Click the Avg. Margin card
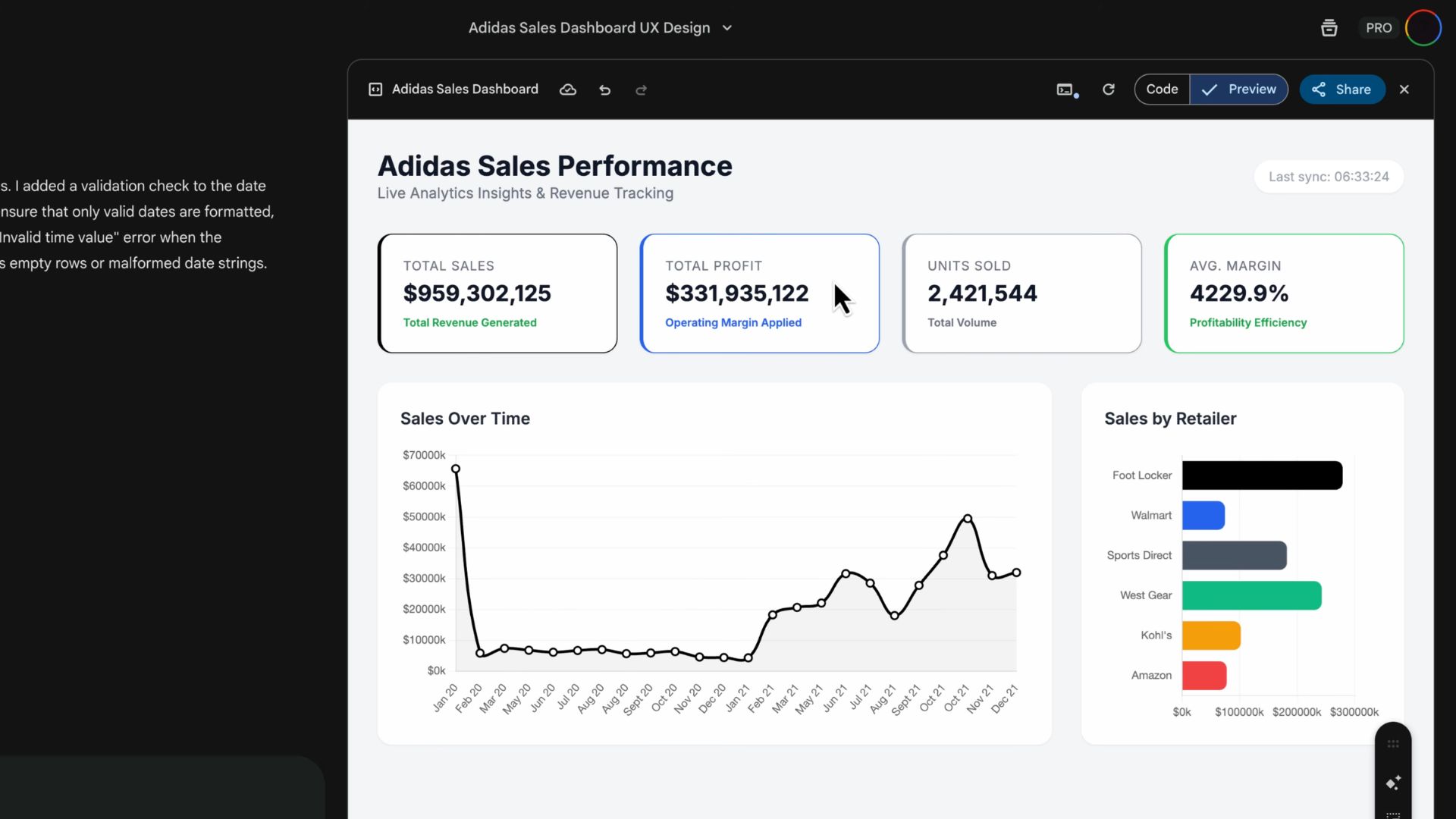Viewport: 1456px width, 819px height. (1283, 293)
